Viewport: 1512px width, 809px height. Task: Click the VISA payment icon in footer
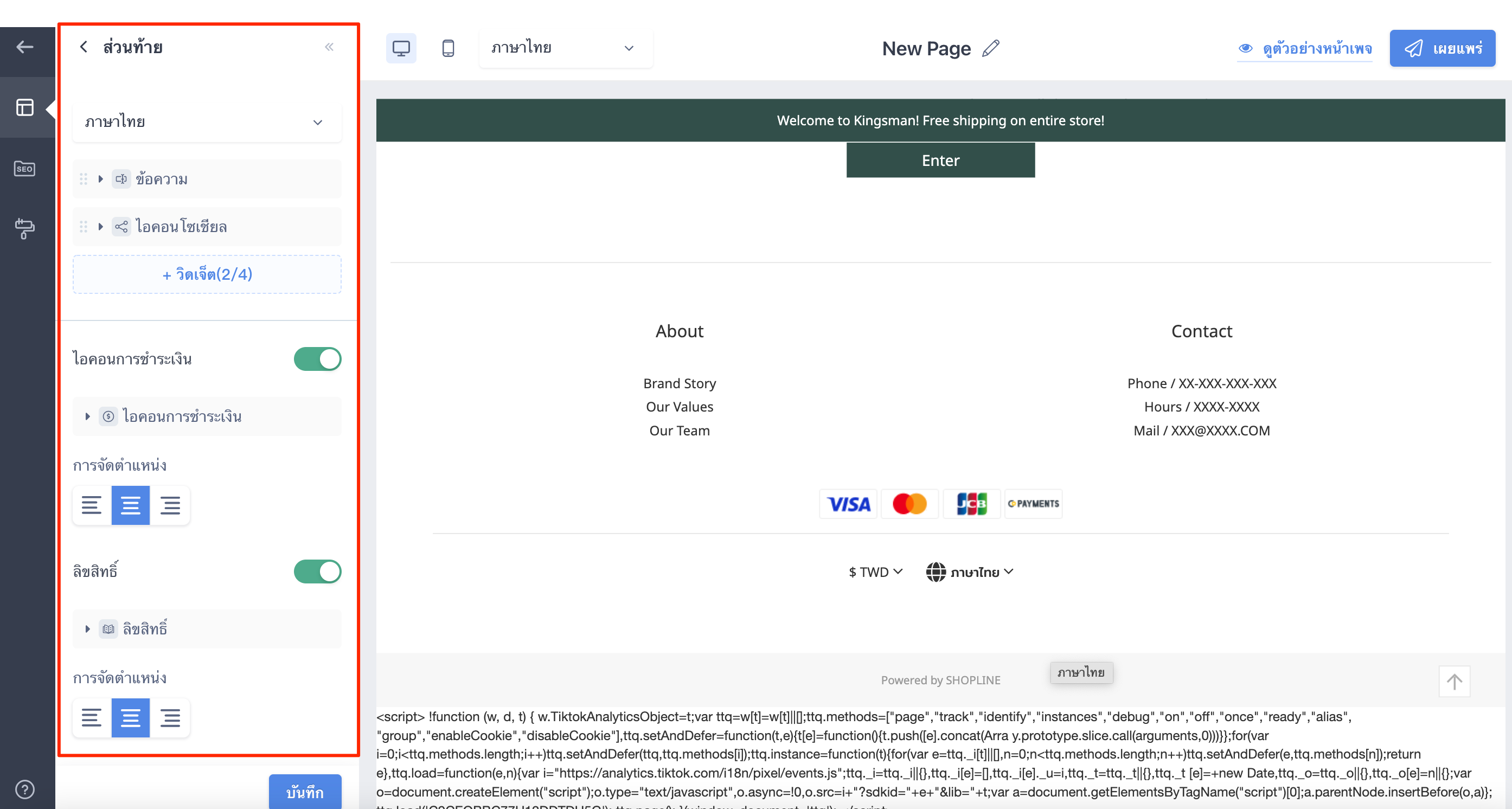848,504
